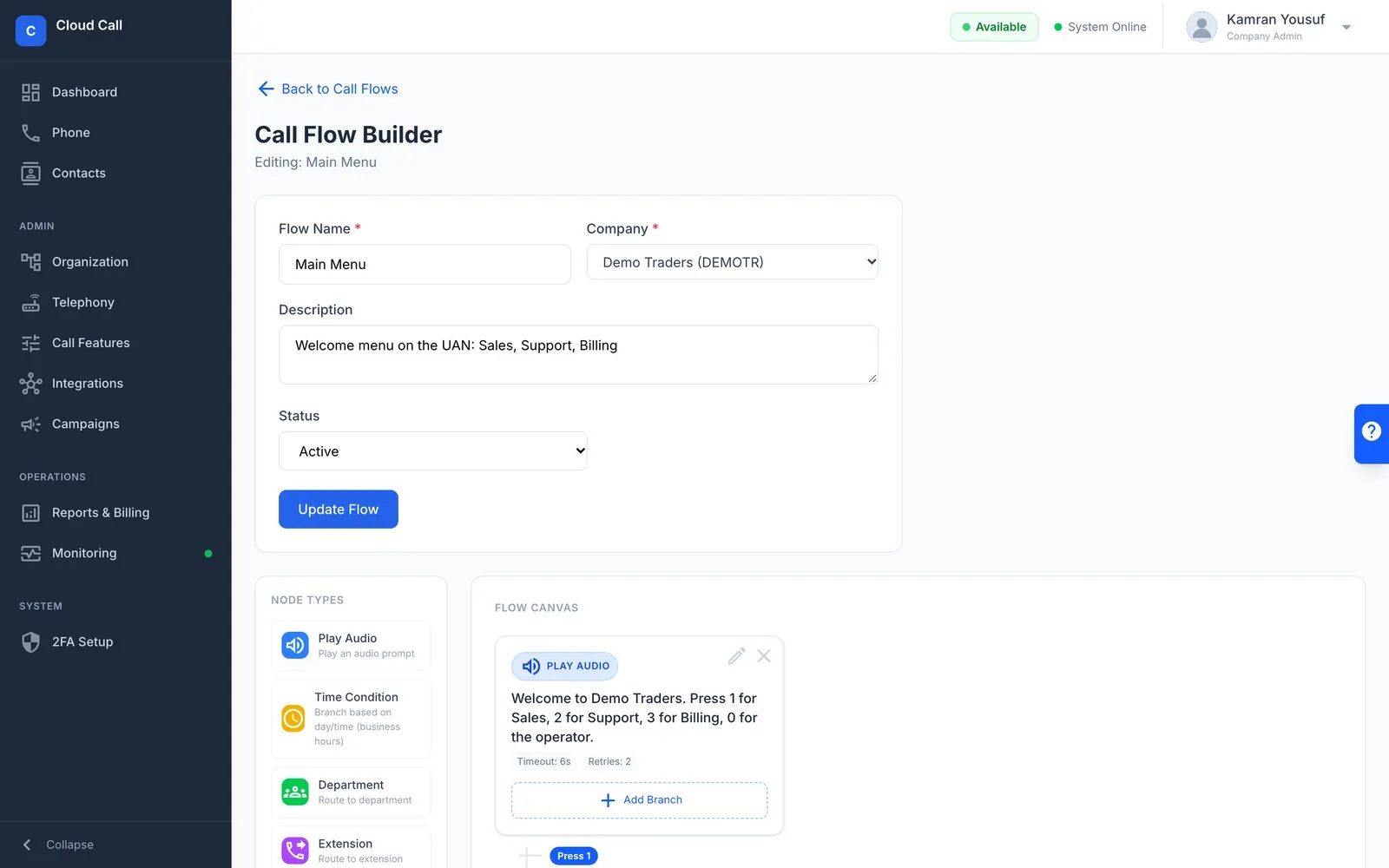The width and height of the screenshot is (1389, 868).
Task: Click the Extension node type icon
Action: tap(295, 850)
